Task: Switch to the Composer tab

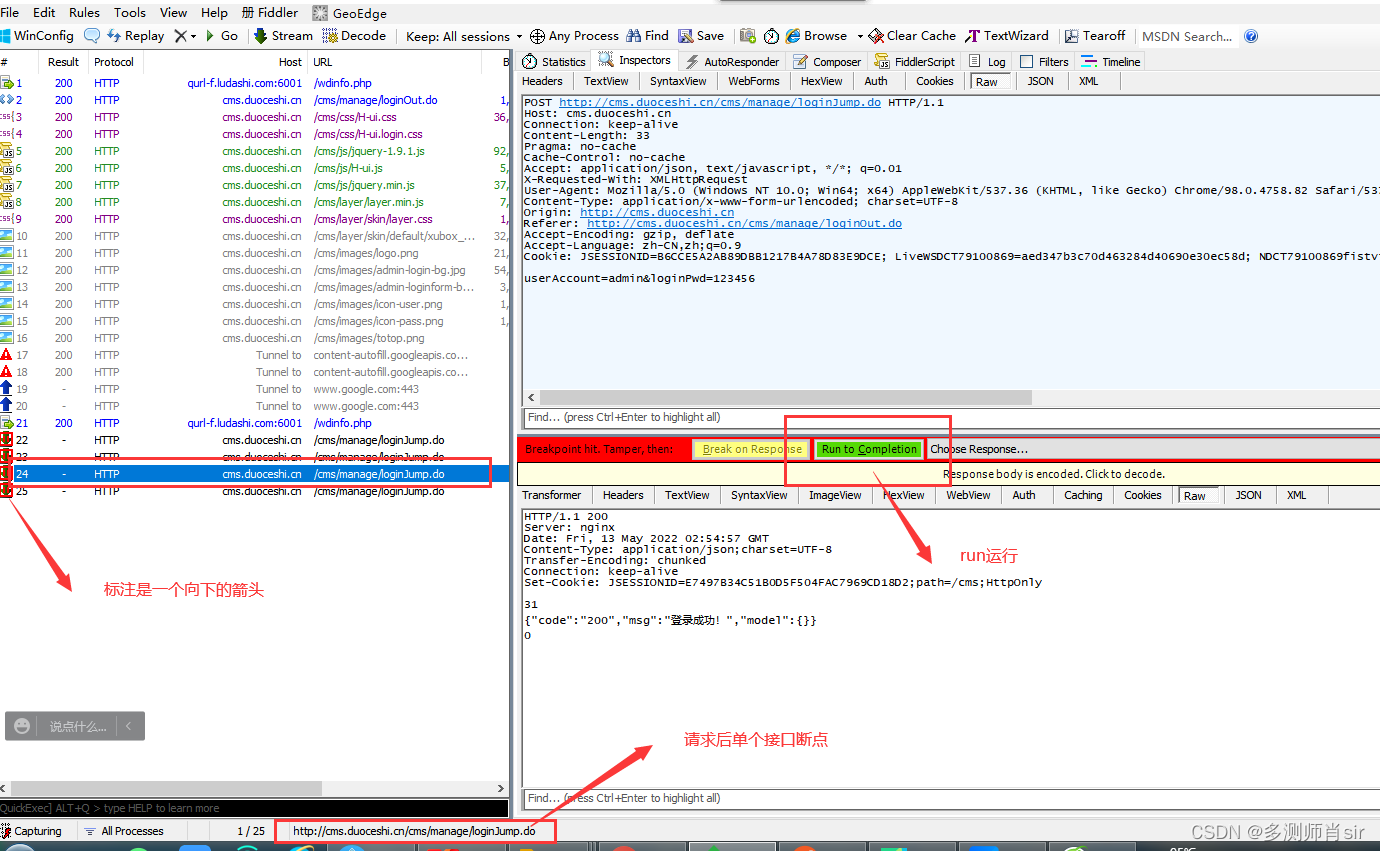Action: tap(827, 62)
